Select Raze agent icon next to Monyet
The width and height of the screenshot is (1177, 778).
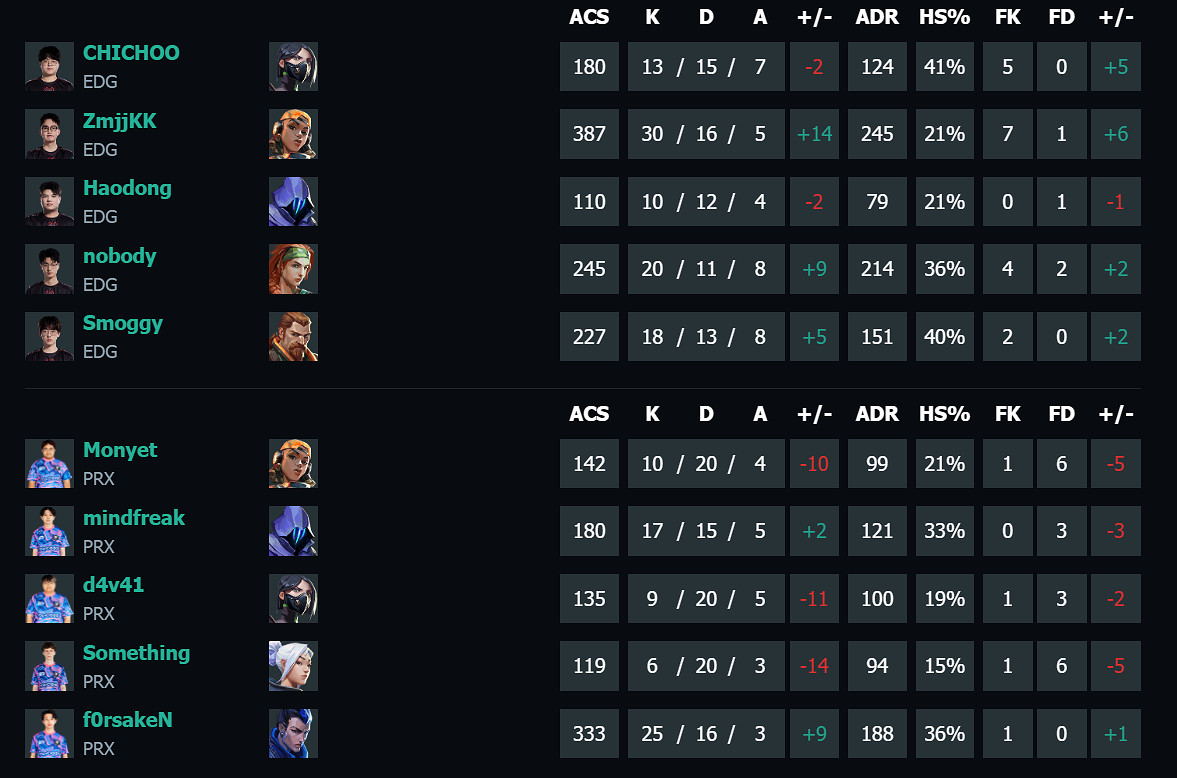[293, 463]
